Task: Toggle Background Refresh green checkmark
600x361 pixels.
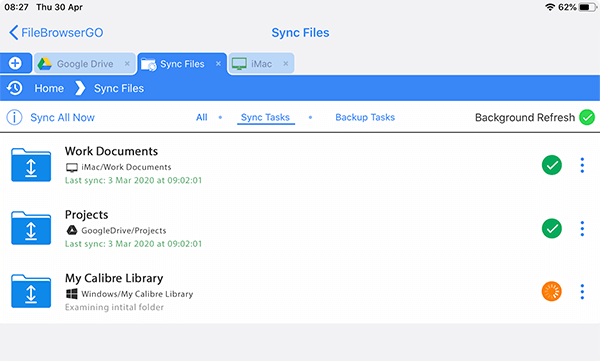Action: (x=587, y=118)
